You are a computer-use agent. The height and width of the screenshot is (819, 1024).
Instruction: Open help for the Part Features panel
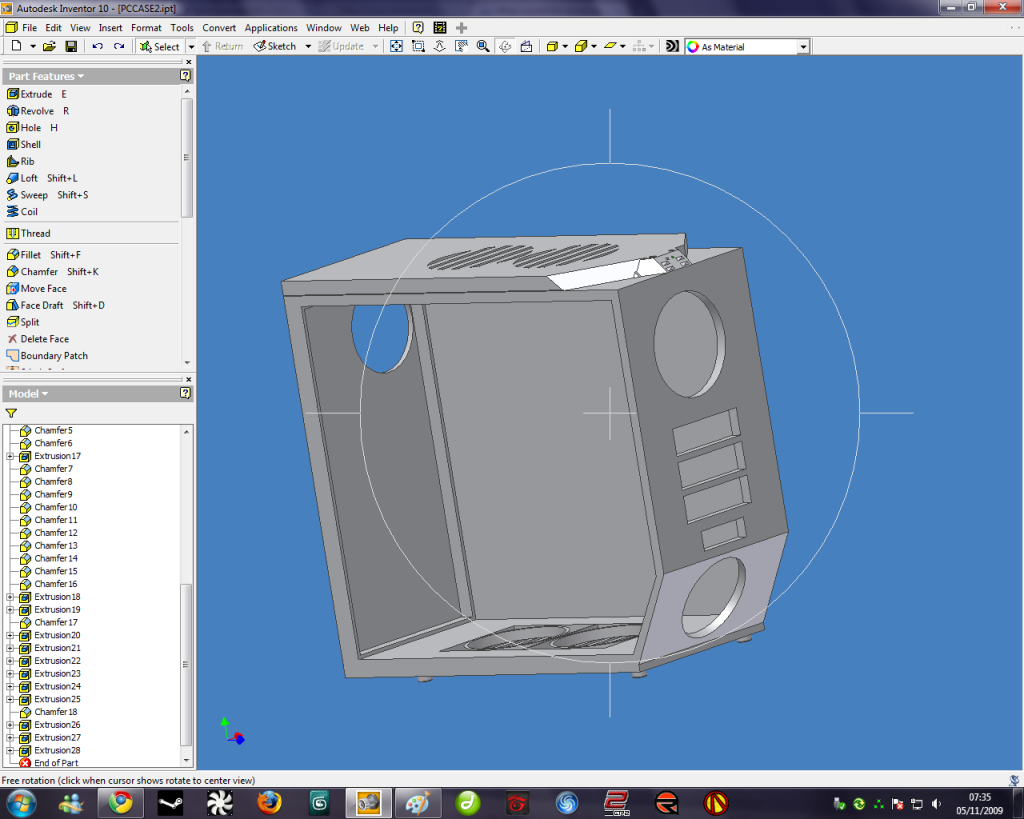(185, 76)
